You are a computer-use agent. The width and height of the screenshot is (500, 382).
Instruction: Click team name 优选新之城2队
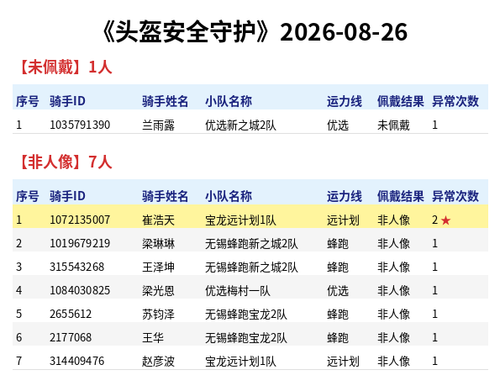tap(241, 125)
